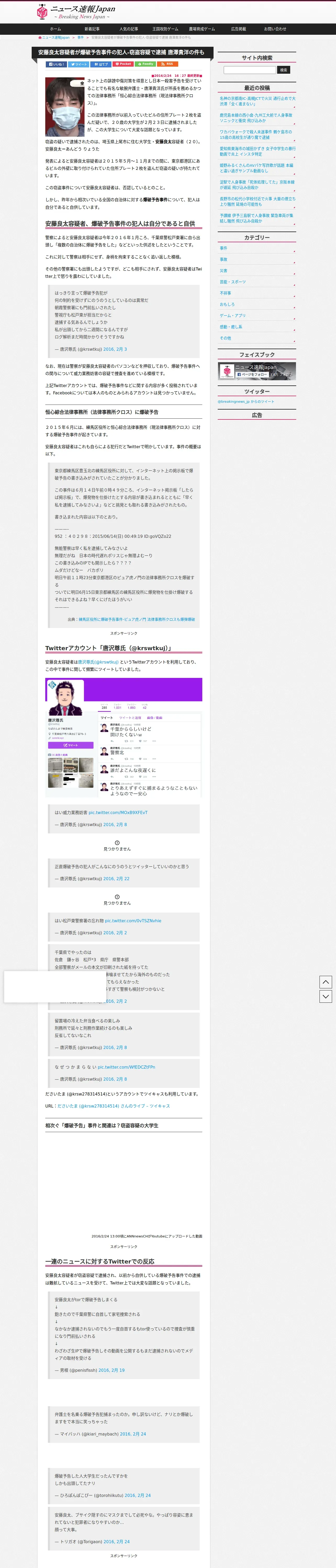Open the tweet date 2016, 2月 3
This screenshot has width=336, height=1568.
(115, 349)
